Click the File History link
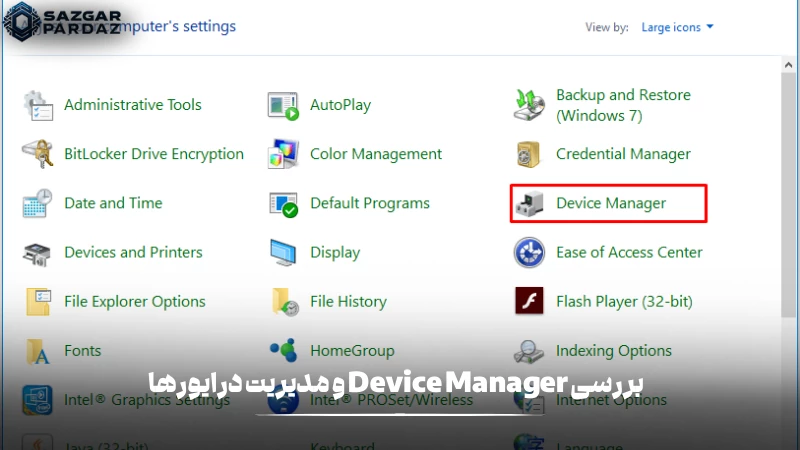 (x=348, y=302)
